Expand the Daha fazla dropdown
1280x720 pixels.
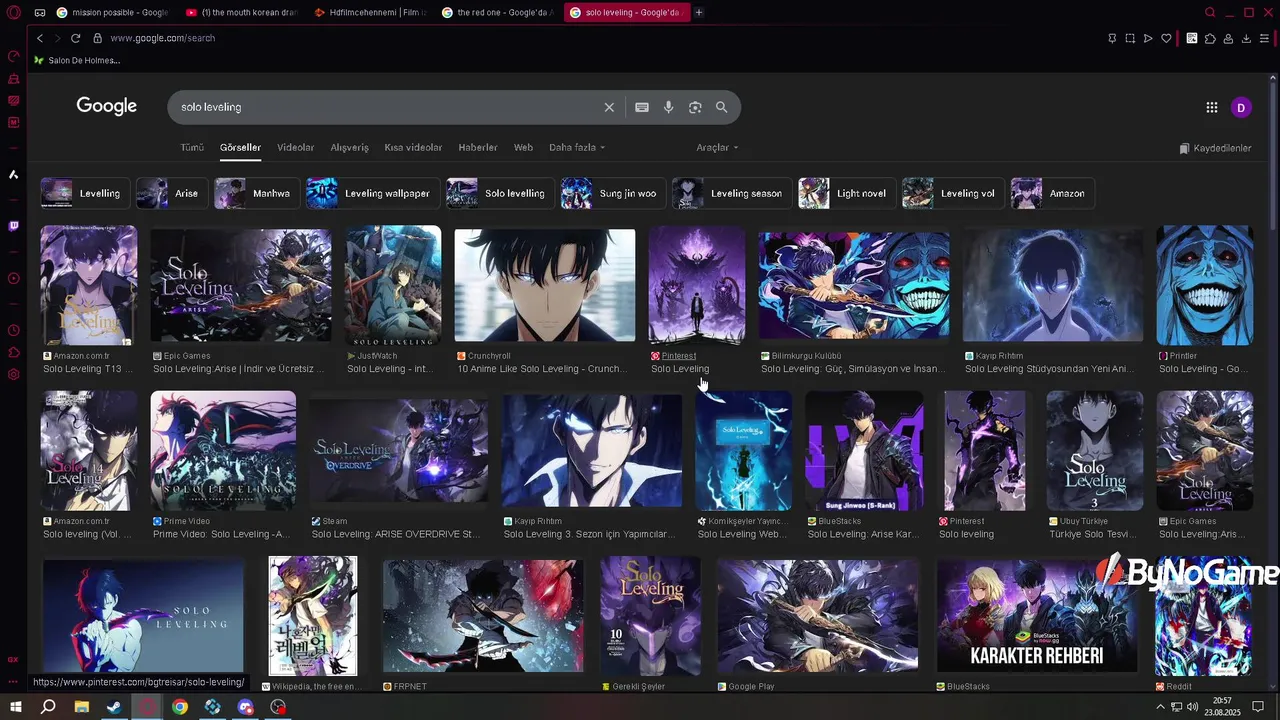click(577, 147)
